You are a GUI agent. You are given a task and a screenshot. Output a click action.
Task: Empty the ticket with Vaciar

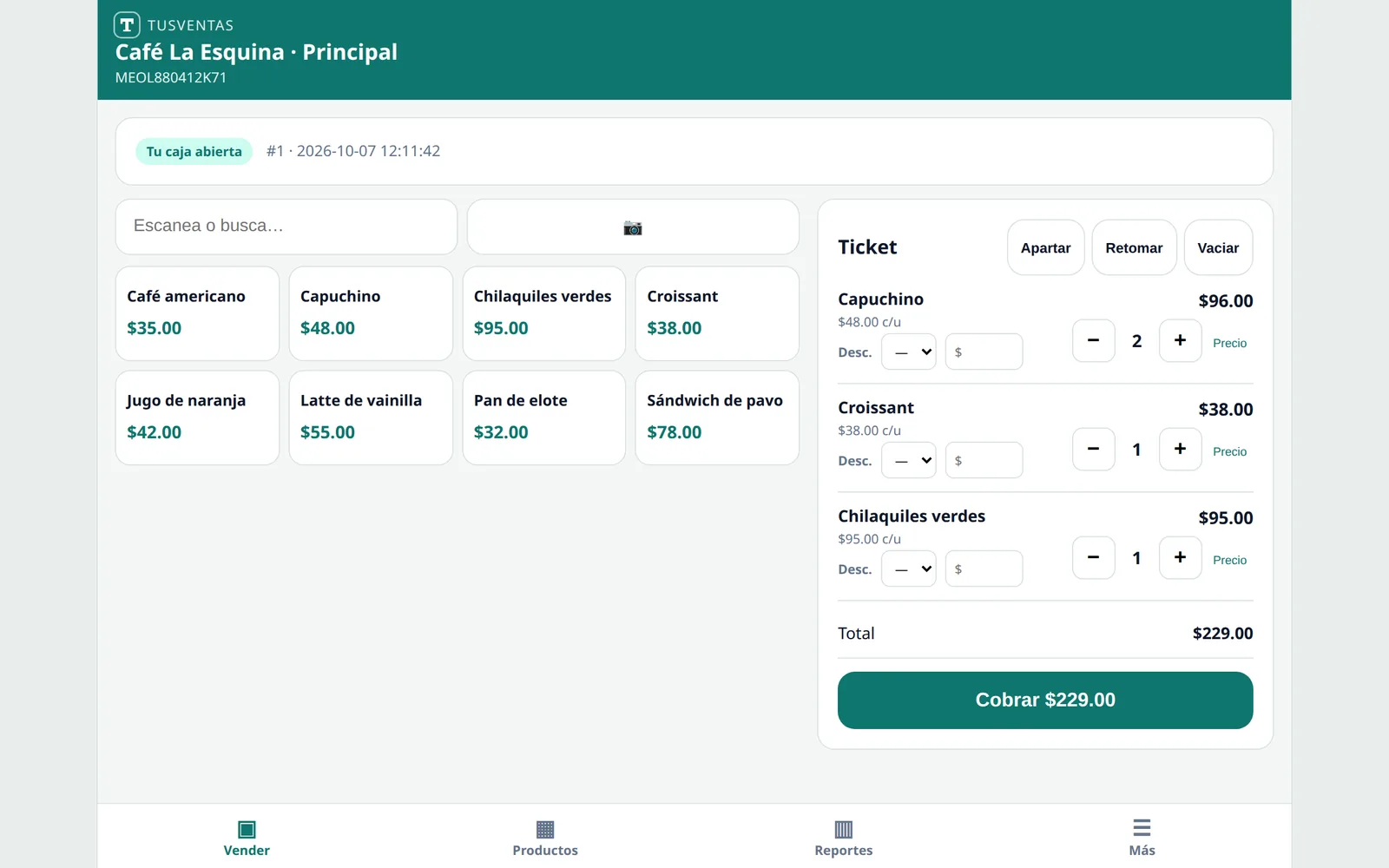pyautogui.click(x=1218, y=247)
